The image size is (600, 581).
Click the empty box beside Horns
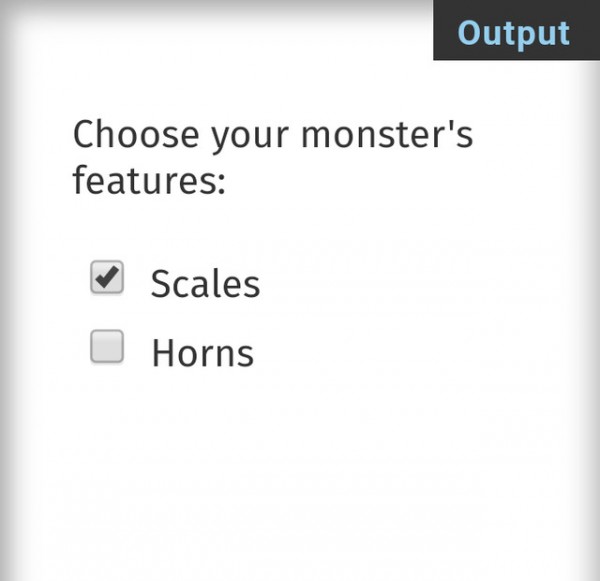(x=107, y=347)
